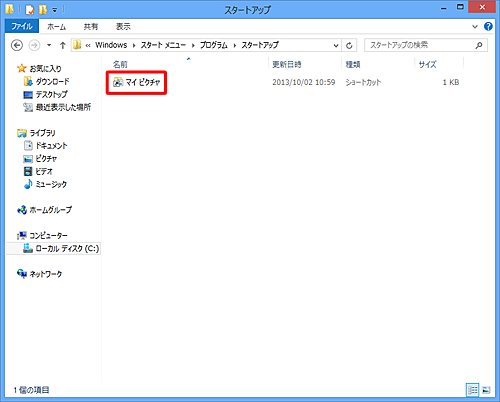The width and height of the screenshot is (500, 402).
Task: Open the address bar history dropdown
Action: pyautogui.click(x=336, y=46)
